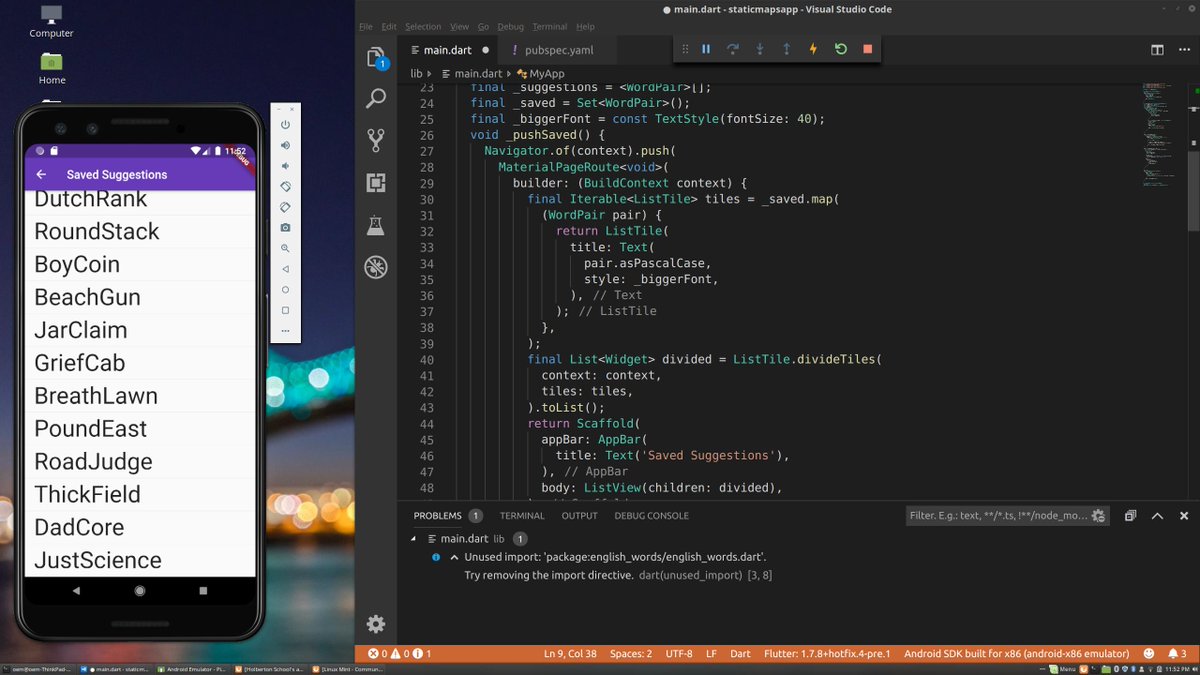Select the main.dart editor tab
This screenshot has width=1200, height=675.
coord(448,50)
